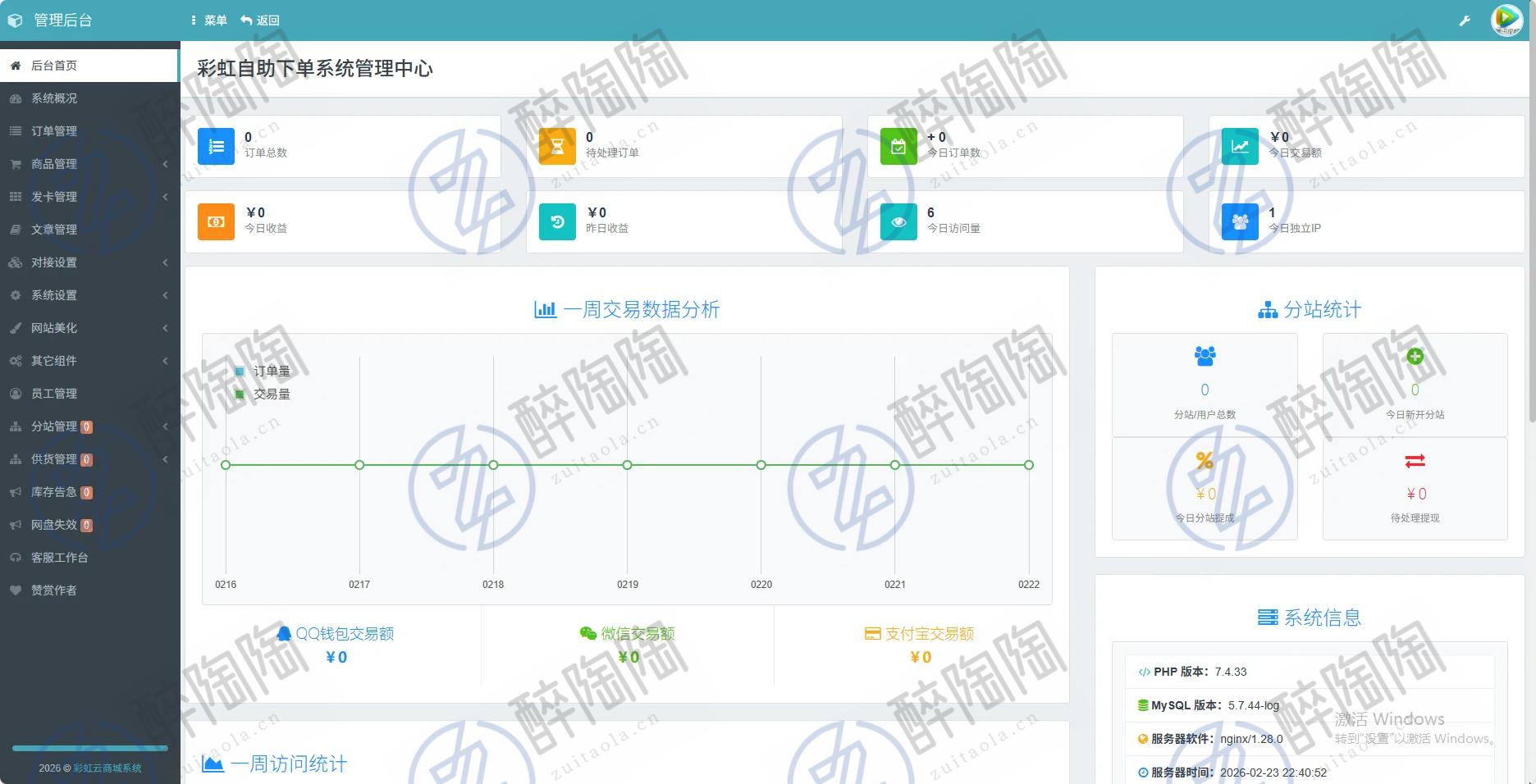Open the wrench settings icon in top bar
The image size is (1536, 784).
tap(1465, 20)
